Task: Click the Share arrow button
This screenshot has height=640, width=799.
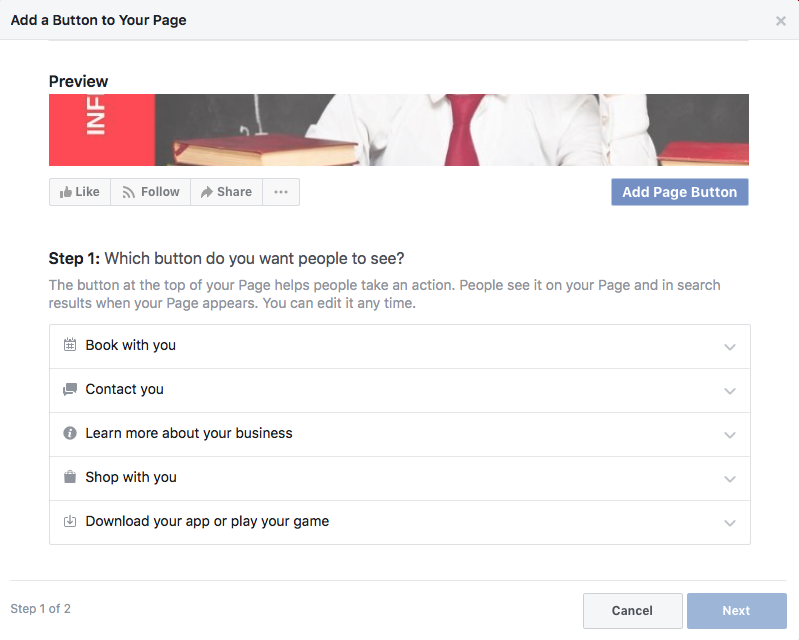Action: pos(226,192)
